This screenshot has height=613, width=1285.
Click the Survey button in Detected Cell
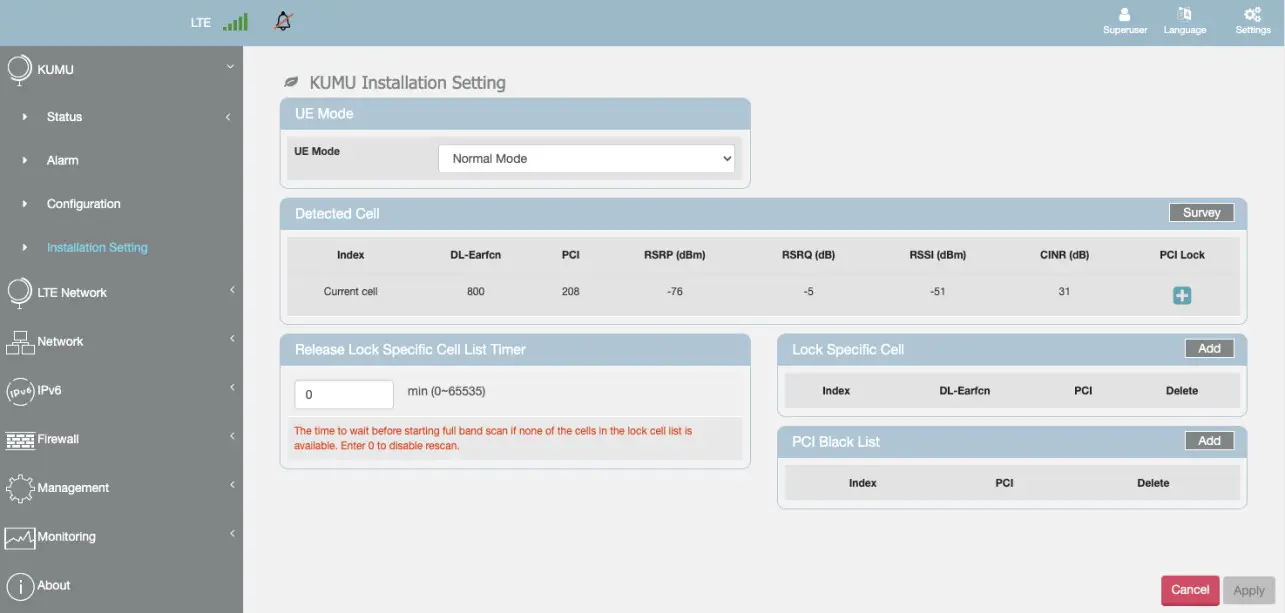[1201, 212]
